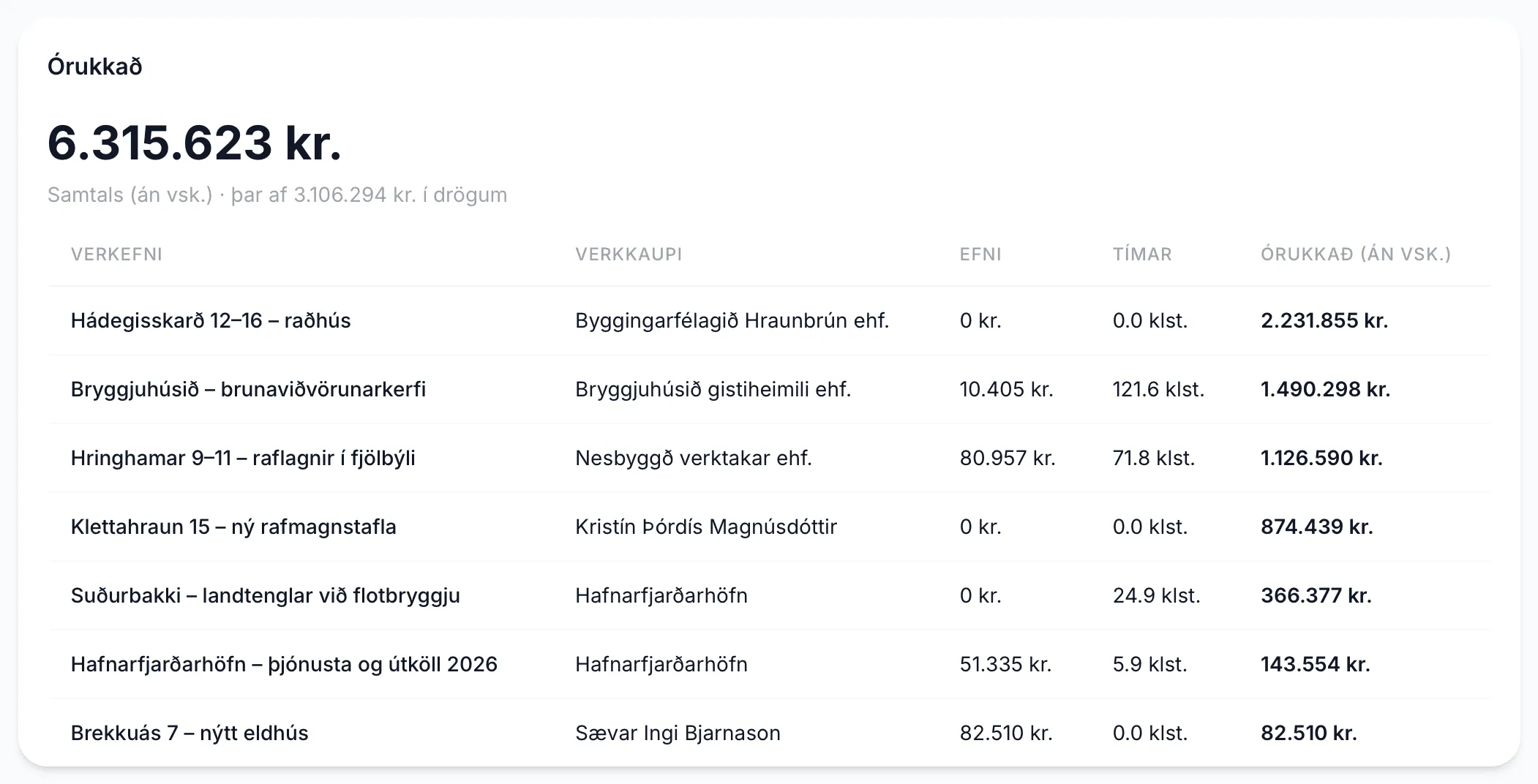Select unbilled amount 366.377 kr.
Viewport: 1538px width, 784px height.
pos(1316,595)
